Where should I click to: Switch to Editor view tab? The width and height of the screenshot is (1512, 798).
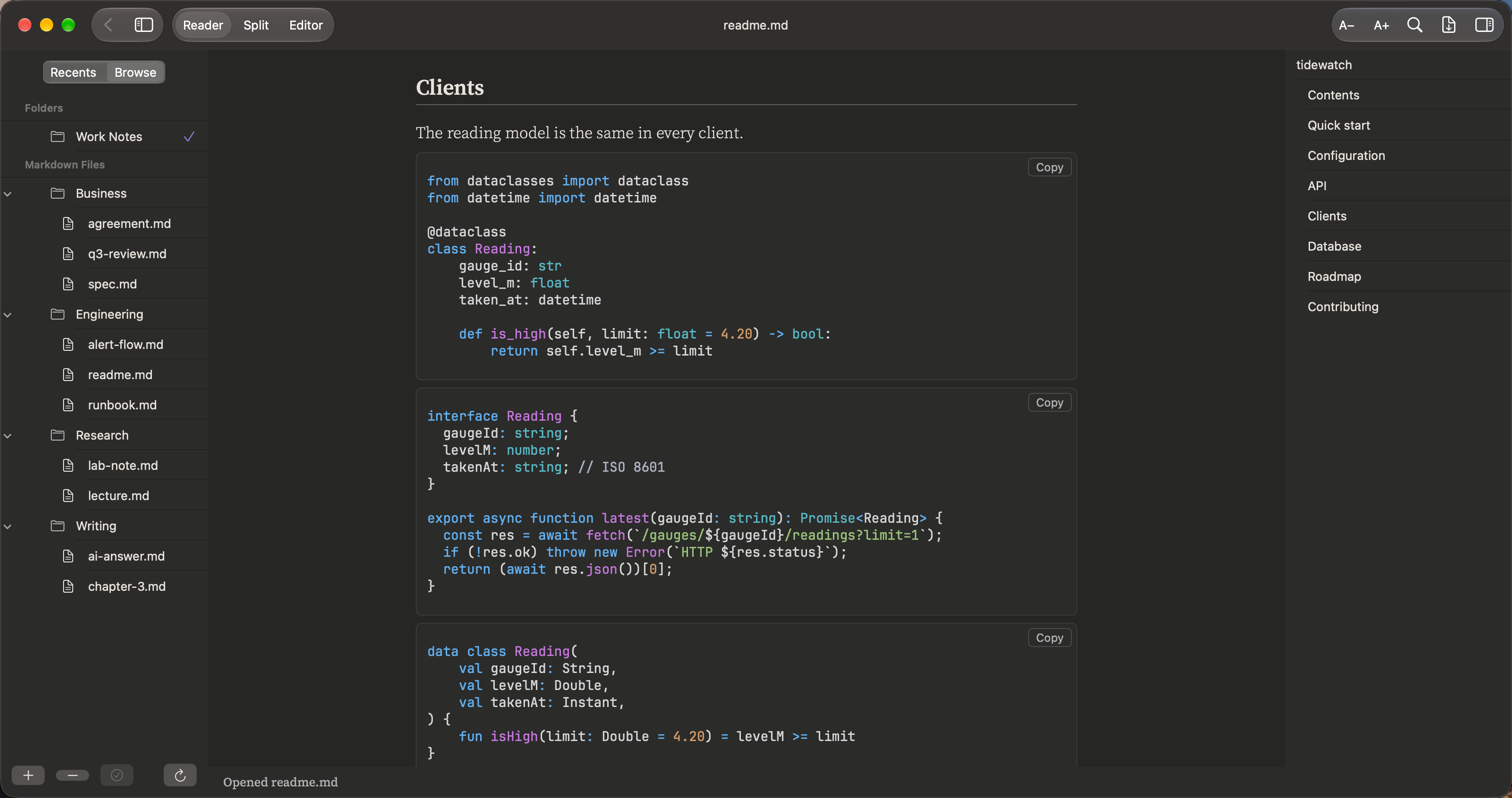click(306, 25)
